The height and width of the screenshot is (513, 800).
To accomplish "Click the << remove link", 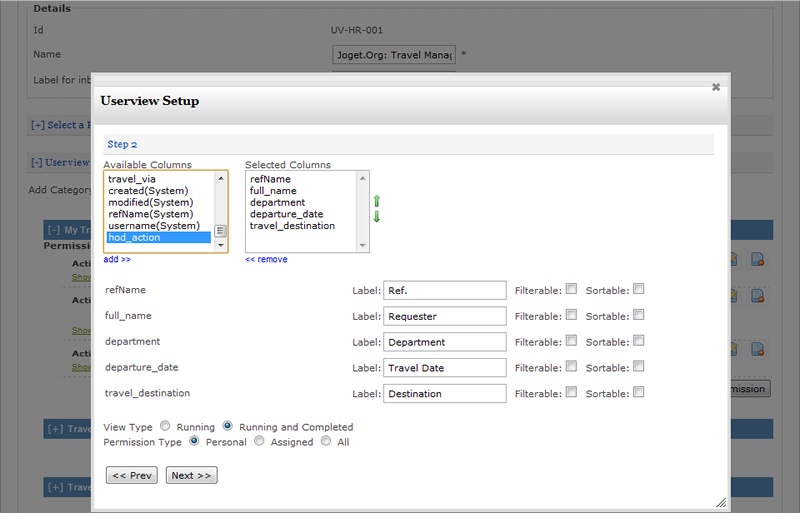I will (x=266, y=259).
